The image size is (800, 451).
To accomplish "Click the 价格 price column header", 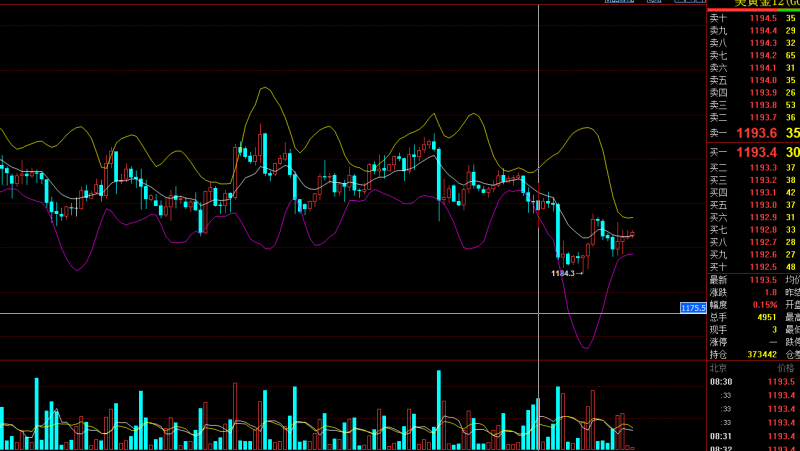I will click(786, 368).
